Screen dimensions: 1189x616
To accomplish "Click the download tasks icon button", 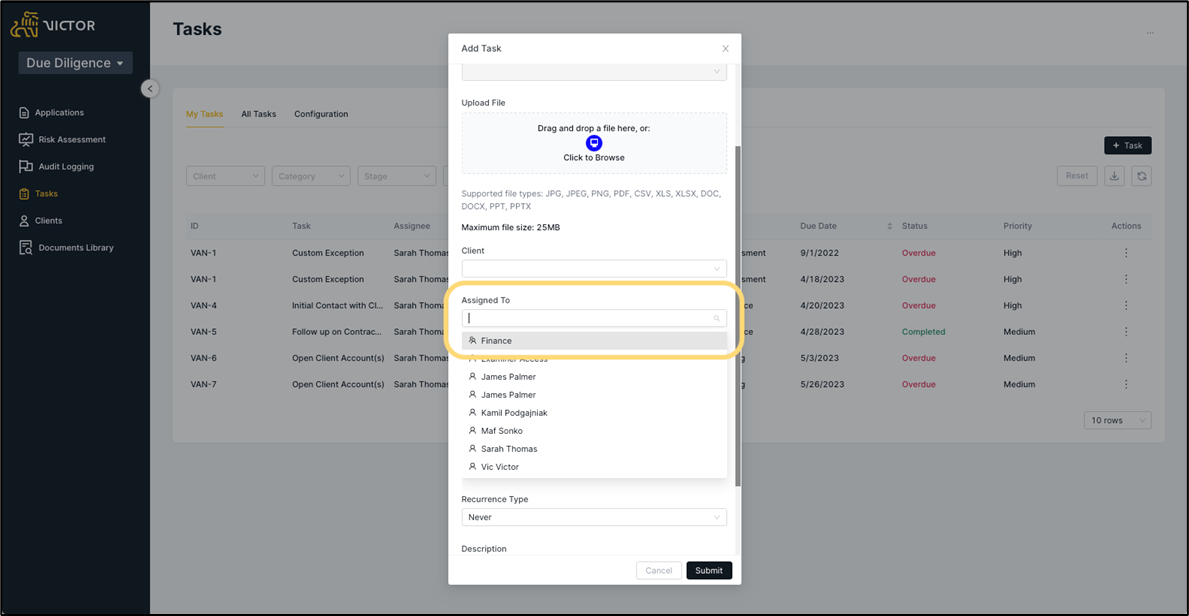I will [1114, 176].
